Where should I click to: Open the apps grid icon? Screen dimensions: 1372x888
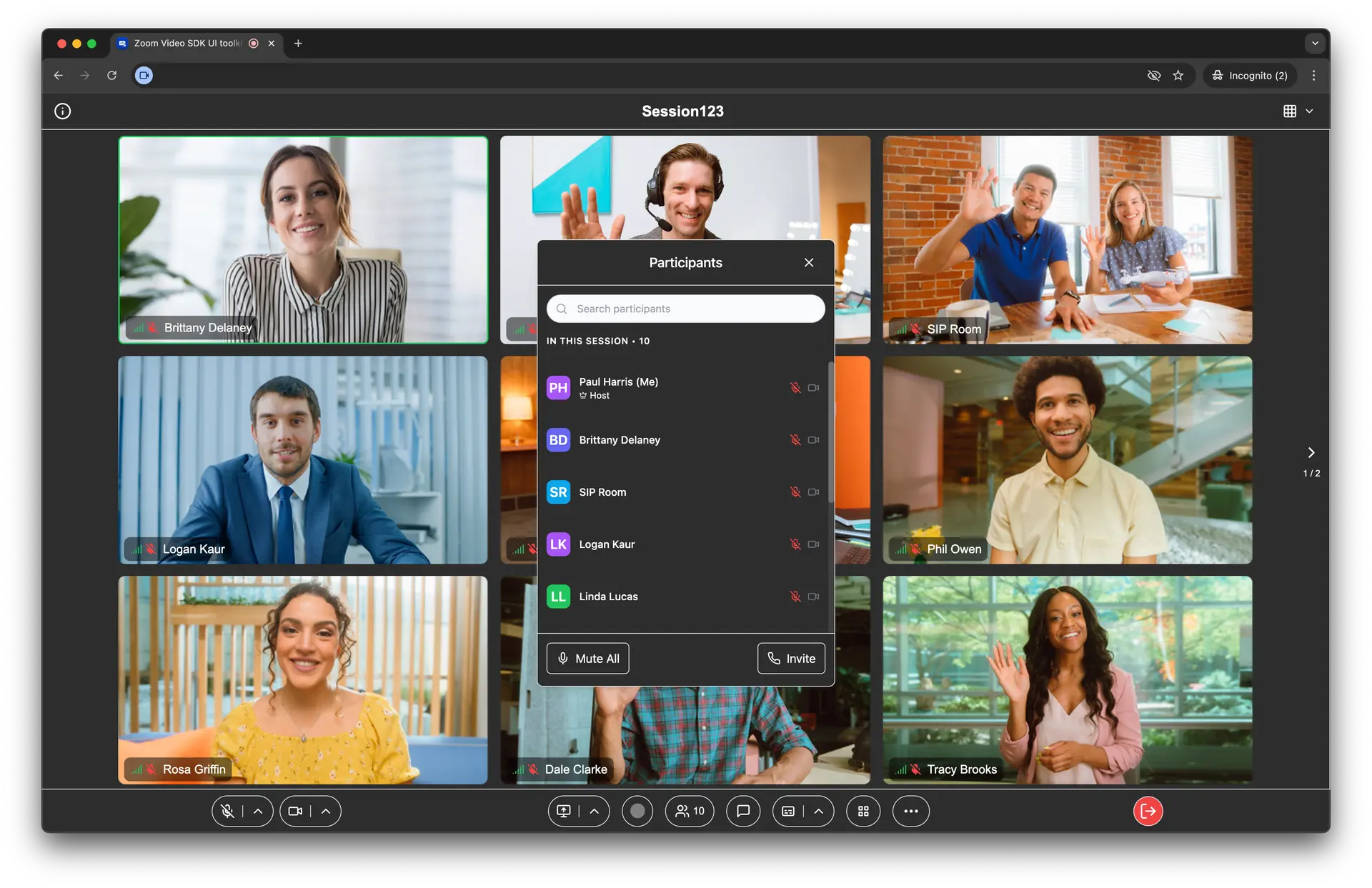click(863, 811)
